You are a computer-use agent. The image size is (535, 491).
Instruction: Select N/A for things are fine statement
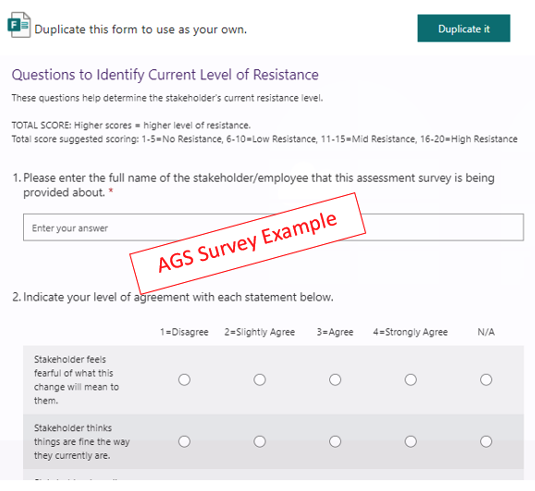pyautogui.click(x=486, y=442)
